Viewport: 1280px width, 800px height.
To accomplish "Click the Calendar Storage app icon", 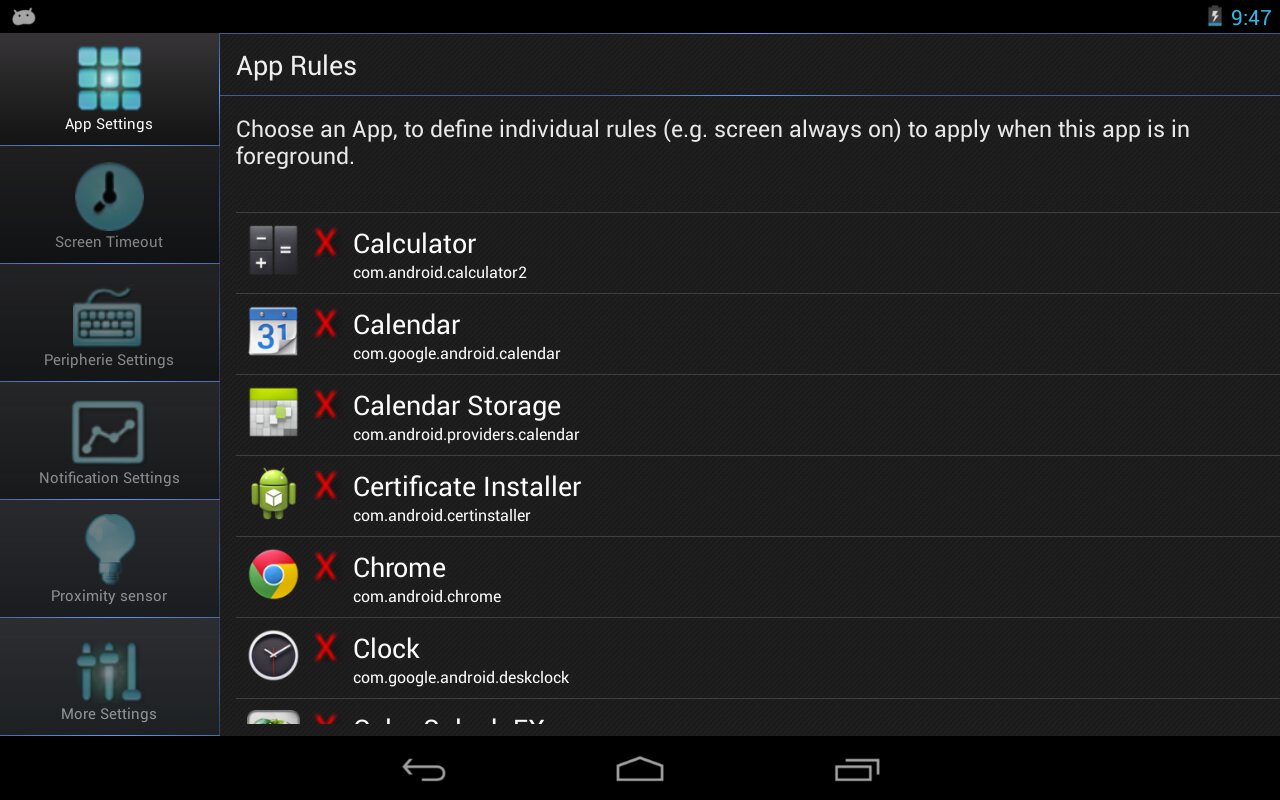I will (273, 412).
